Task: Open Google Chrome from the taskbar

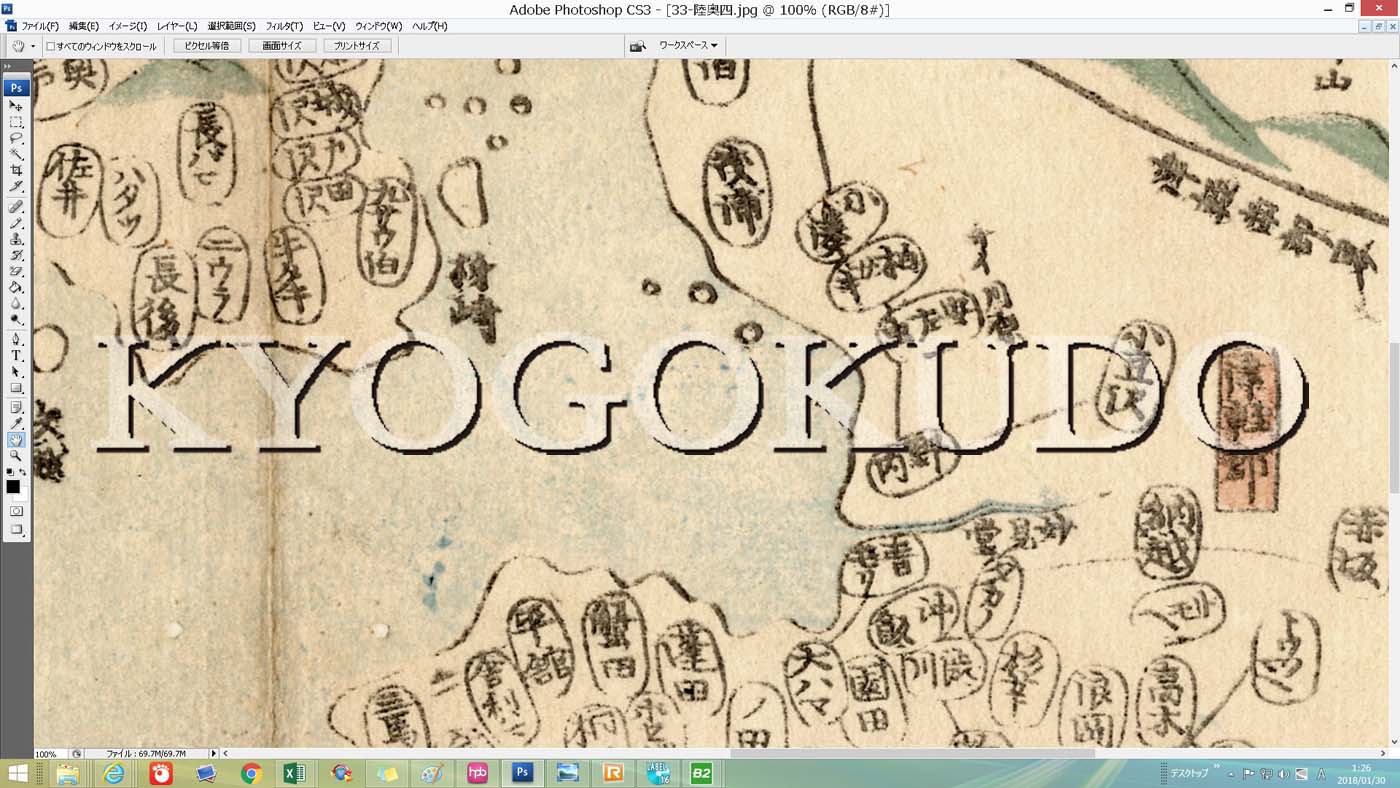Action: click(250, 774)
